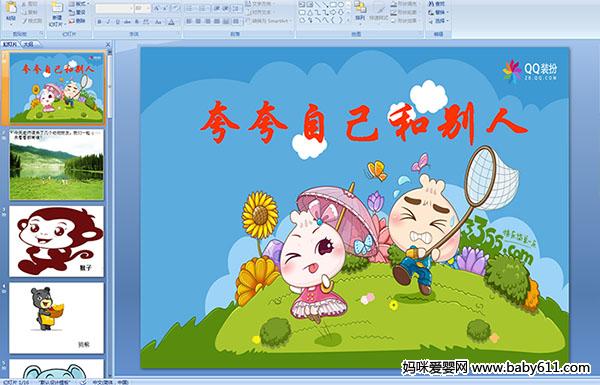Switch to the Outline pane tab
Image resolution: width=600 pixels, height=385 pixels.
pos(29,44)
